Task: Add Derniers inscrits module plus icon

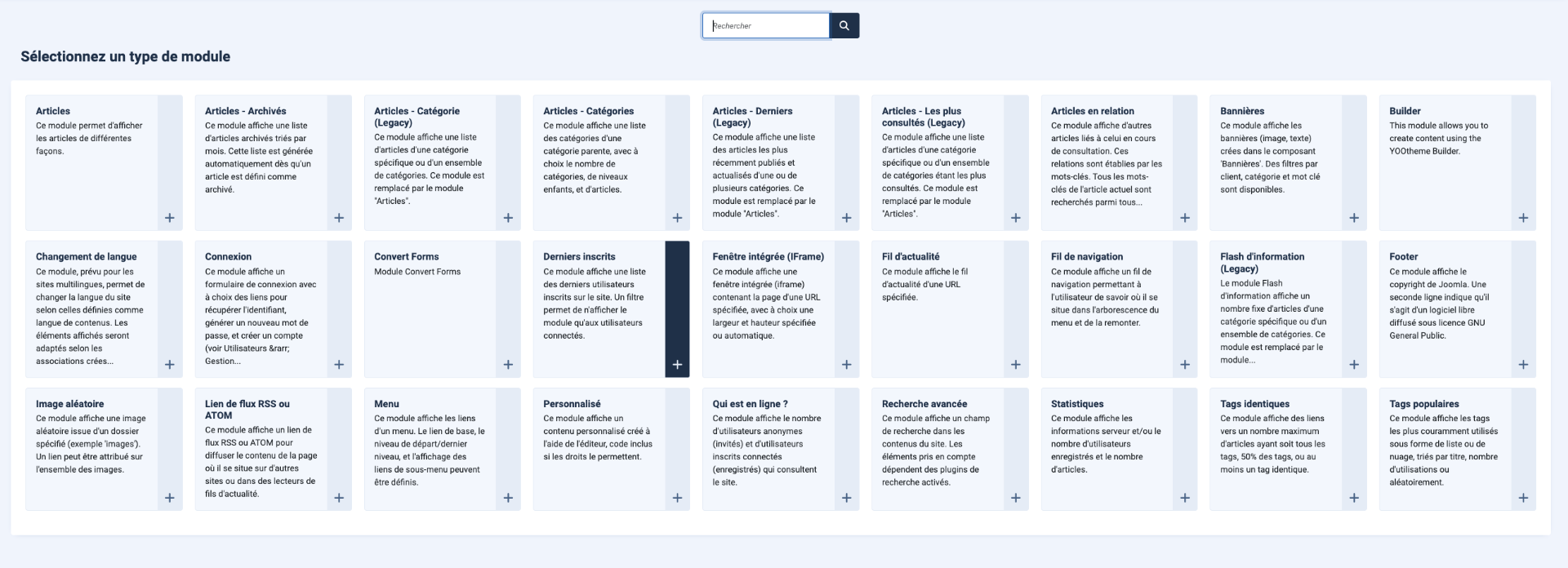Action: pos(677,365)
